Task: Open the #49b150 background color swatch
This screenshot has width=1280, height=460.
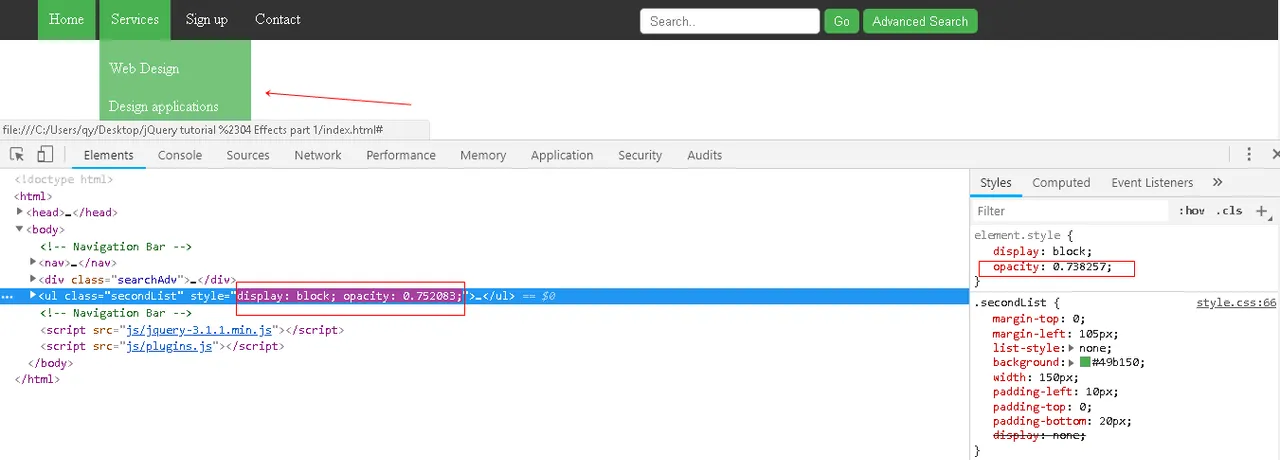Action: tap(1085, 362)
